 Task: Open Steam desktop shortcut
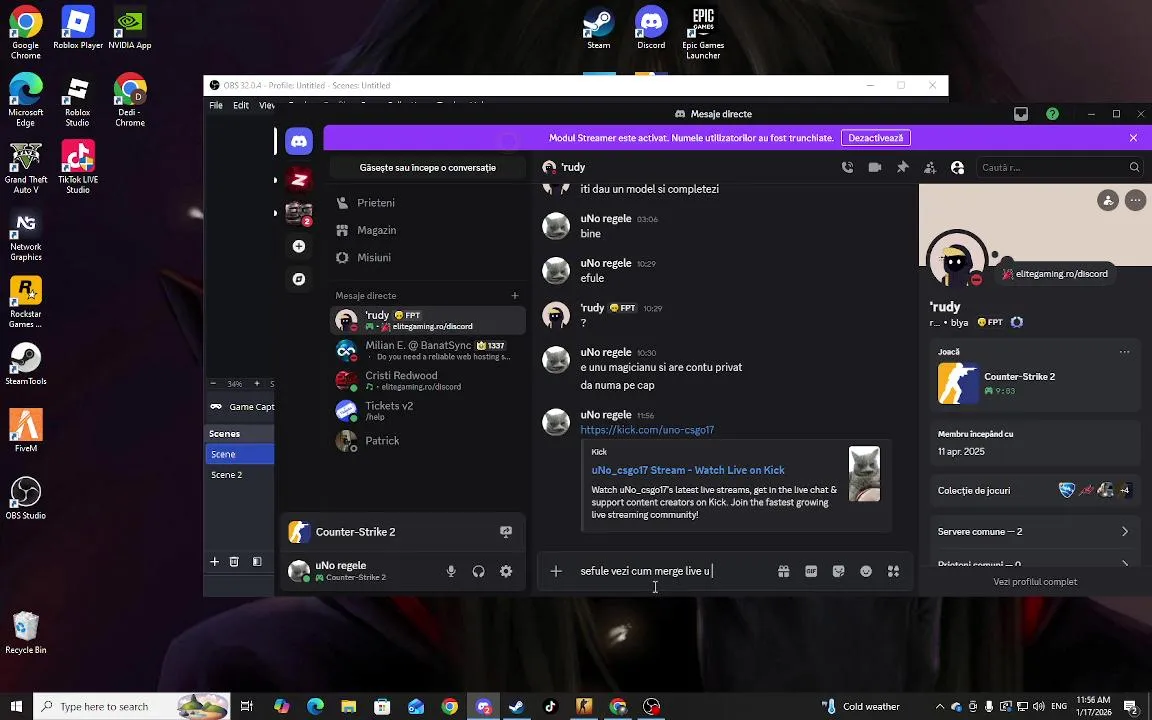[x=599, y=28]
